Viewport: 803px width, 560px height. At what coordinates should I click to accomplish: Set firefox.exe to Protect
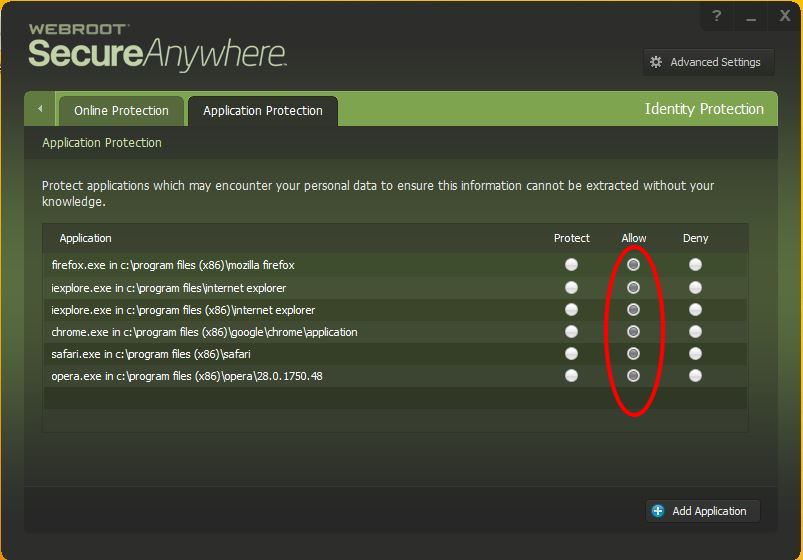[571, 265]
